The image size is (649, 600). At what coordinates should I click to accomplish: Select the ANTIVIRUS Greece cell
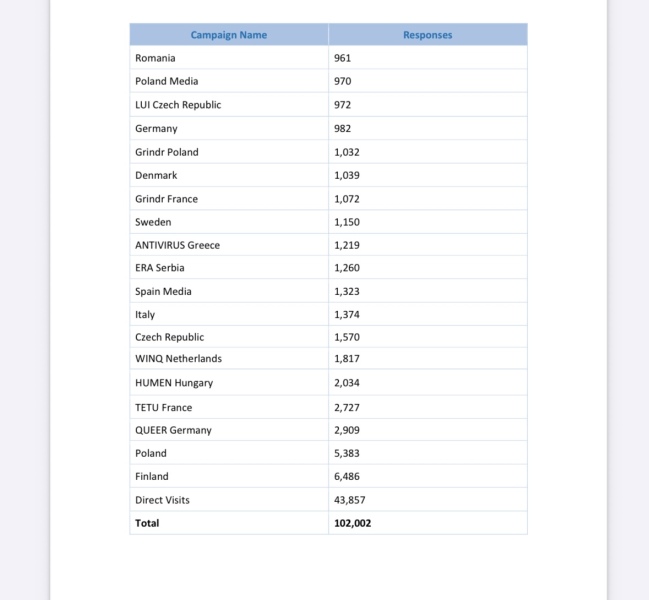178,245
